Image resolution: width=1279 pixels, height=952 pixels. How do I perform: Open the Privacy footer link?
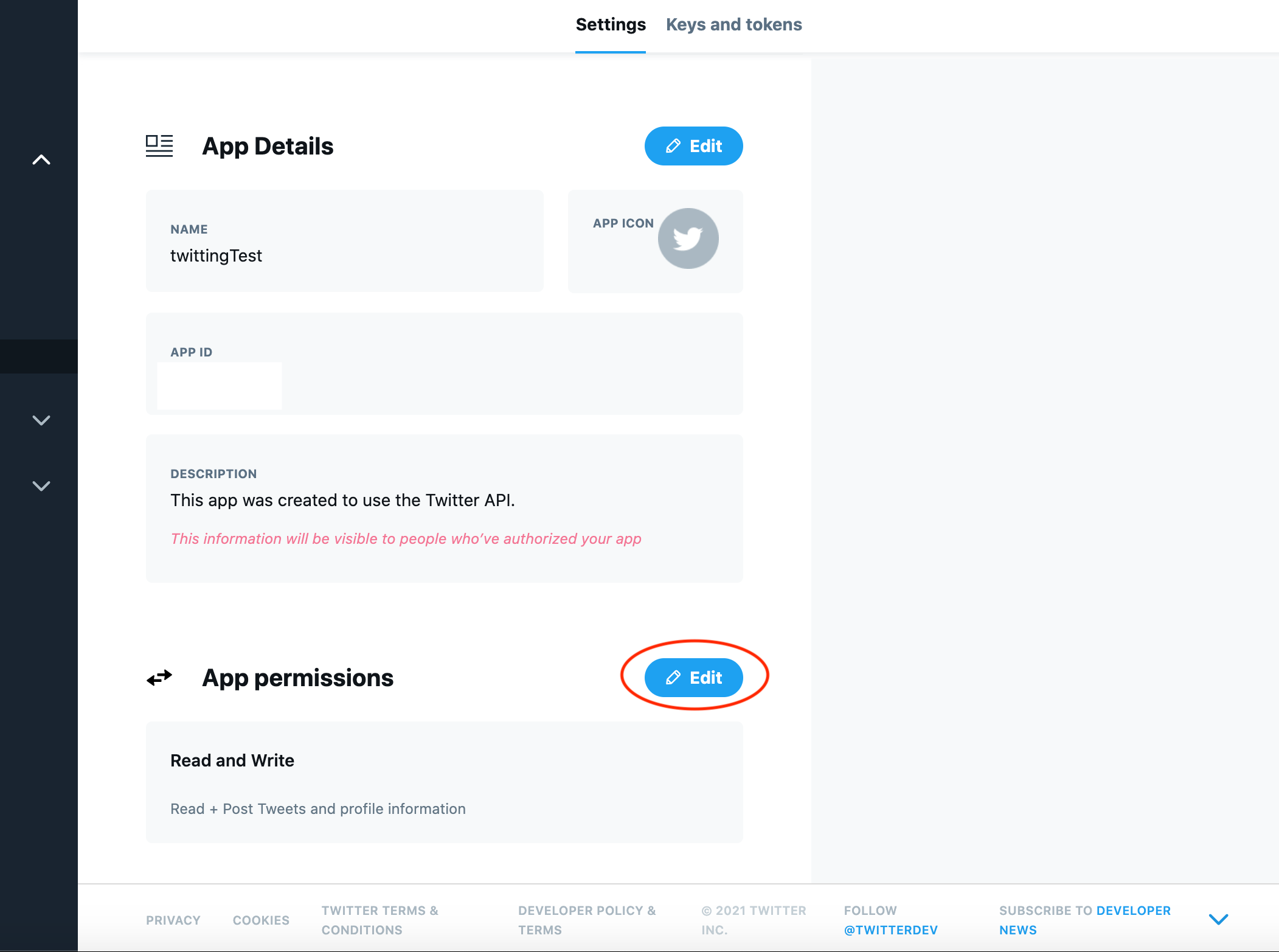click(x=173, y=920)
